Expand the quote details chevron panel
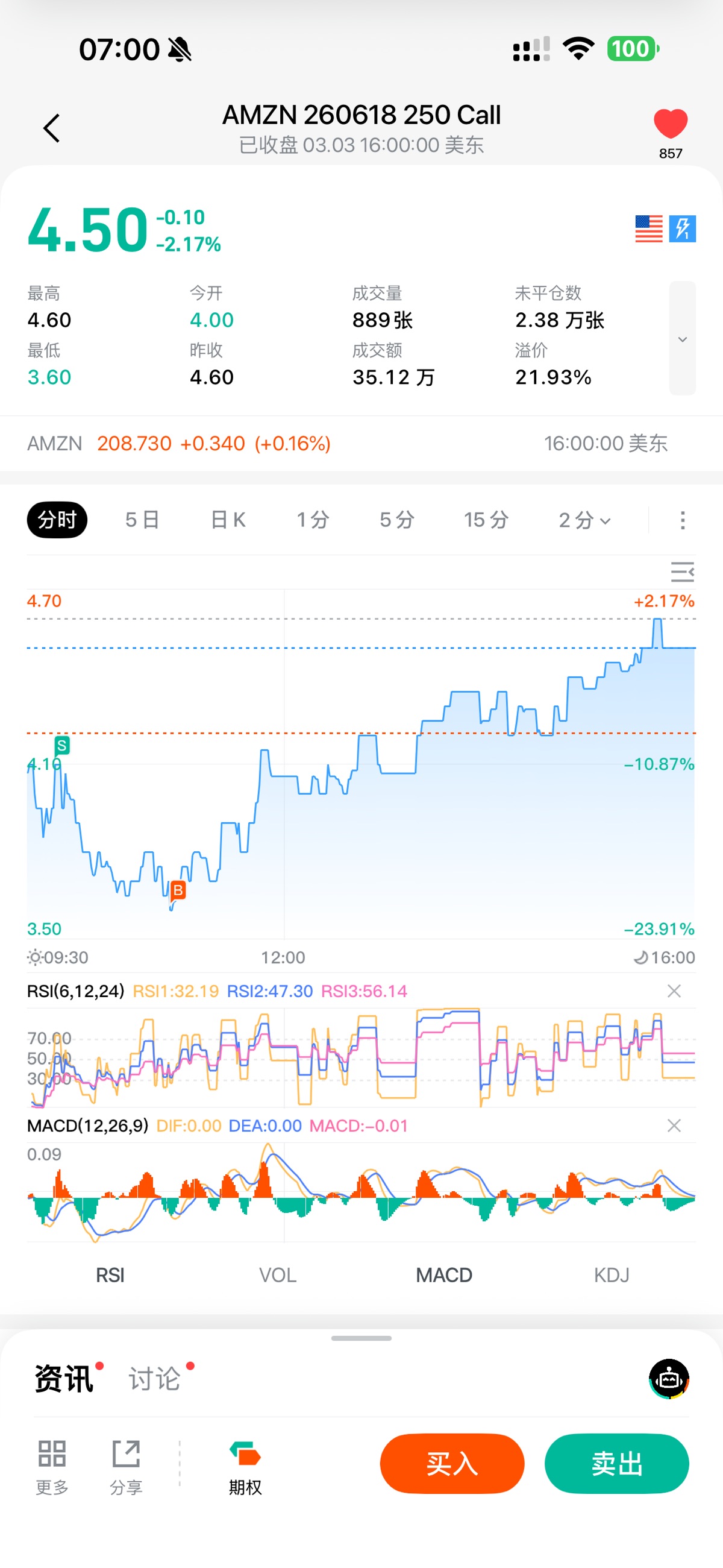The height and width of the screenshot is (1568, 723). (x=682, y=338)
